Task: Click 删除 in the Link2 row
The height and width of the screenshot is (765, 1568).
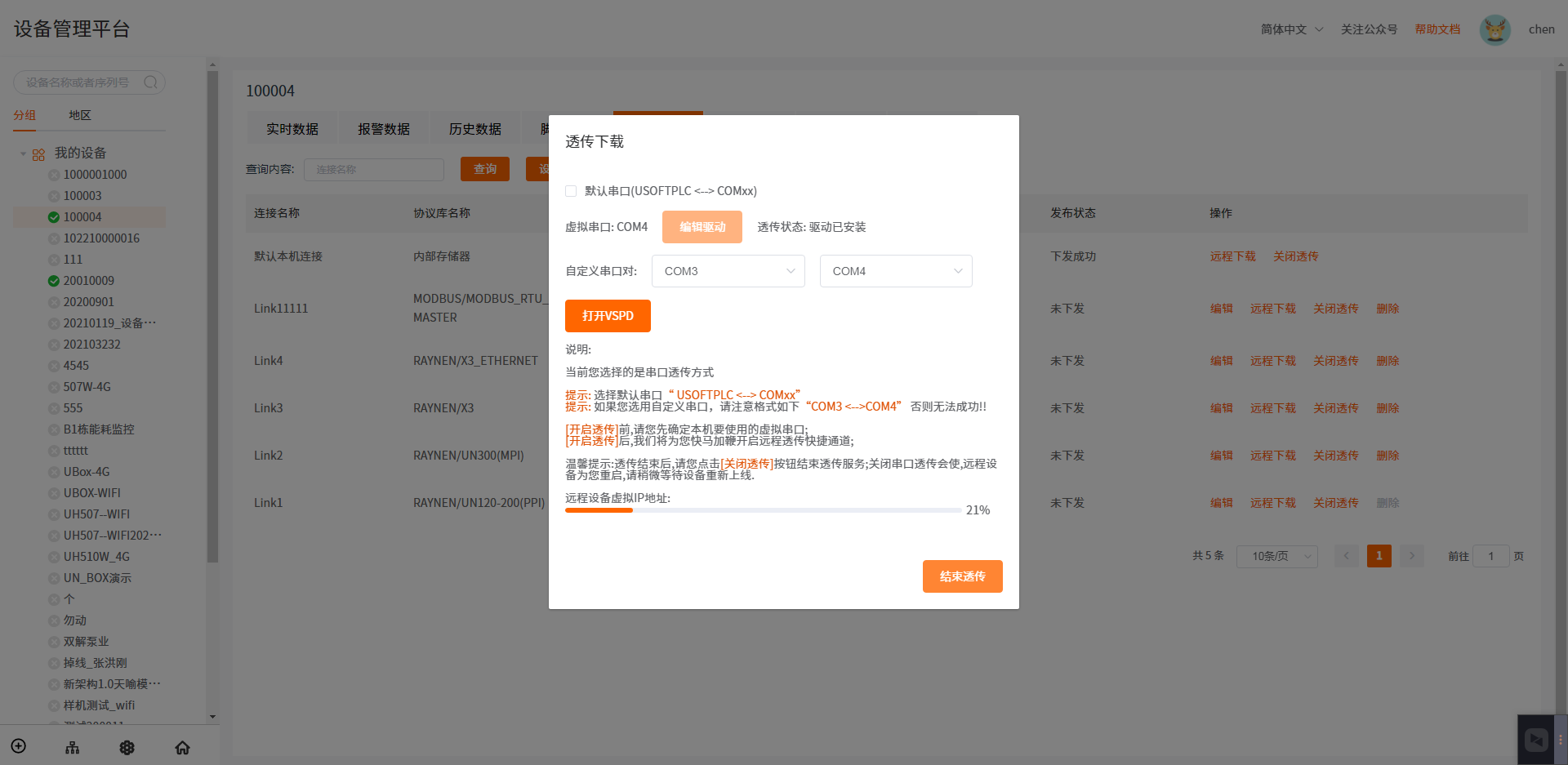Action: pos(1388,456)
